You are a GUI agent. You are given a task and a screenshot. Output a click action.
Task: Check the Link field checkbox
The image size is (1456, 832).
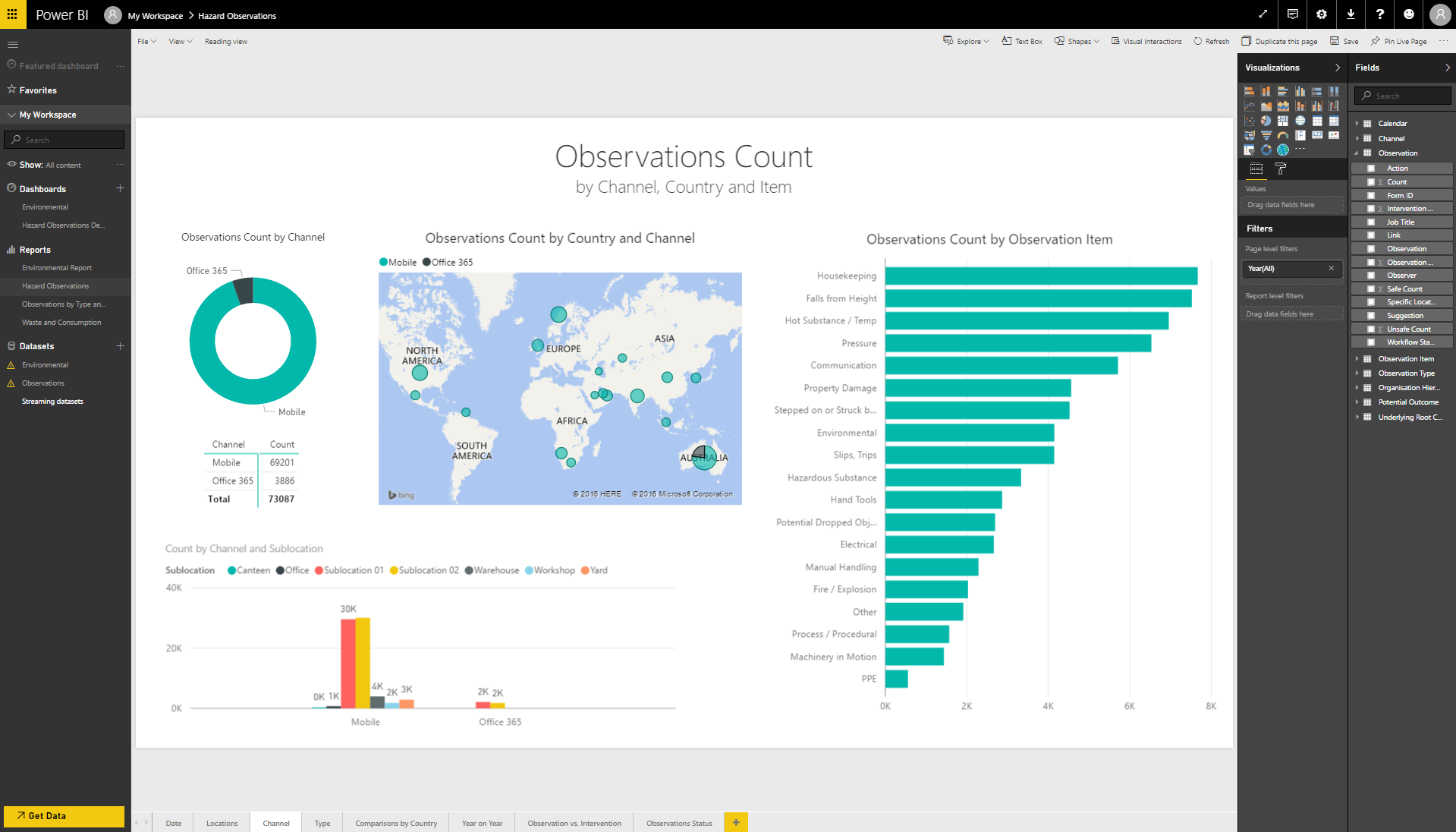pos(1371,235)
